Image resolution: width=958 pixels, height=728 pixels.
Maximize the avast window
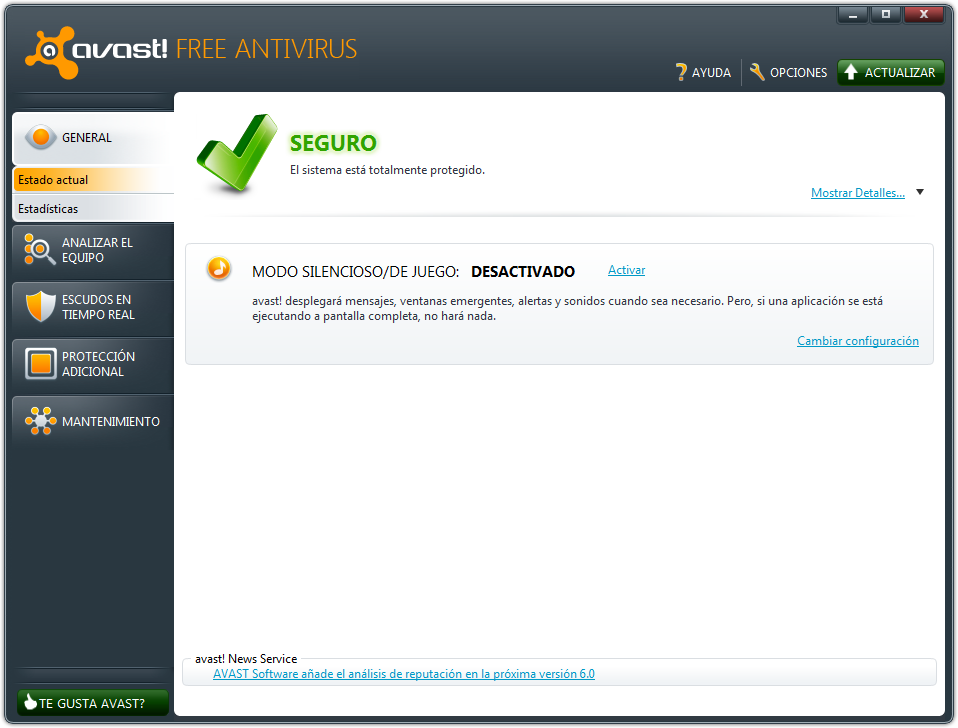click(x=886, y=14)
